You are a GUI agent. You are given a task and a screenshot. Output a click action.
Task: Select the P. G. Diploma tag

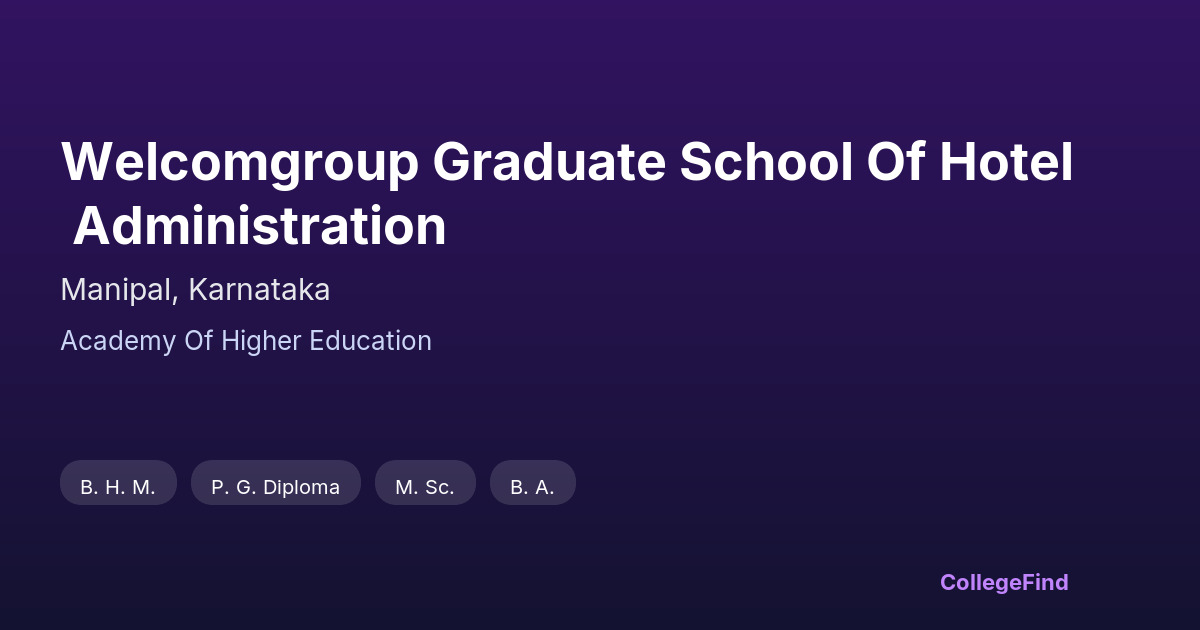[275, 487]
